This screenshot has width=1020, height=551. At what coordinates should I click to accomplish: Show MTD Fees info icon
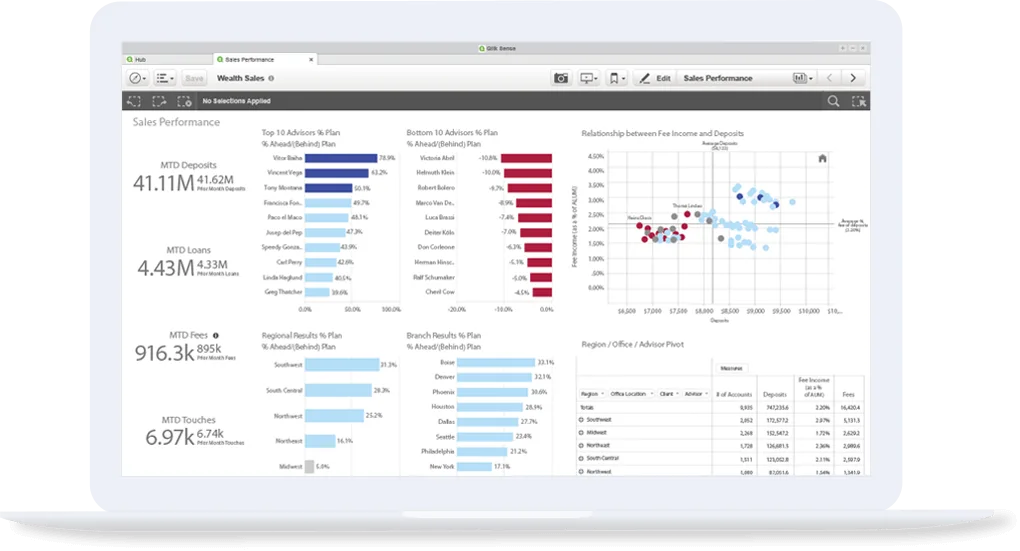coord(215,336)
